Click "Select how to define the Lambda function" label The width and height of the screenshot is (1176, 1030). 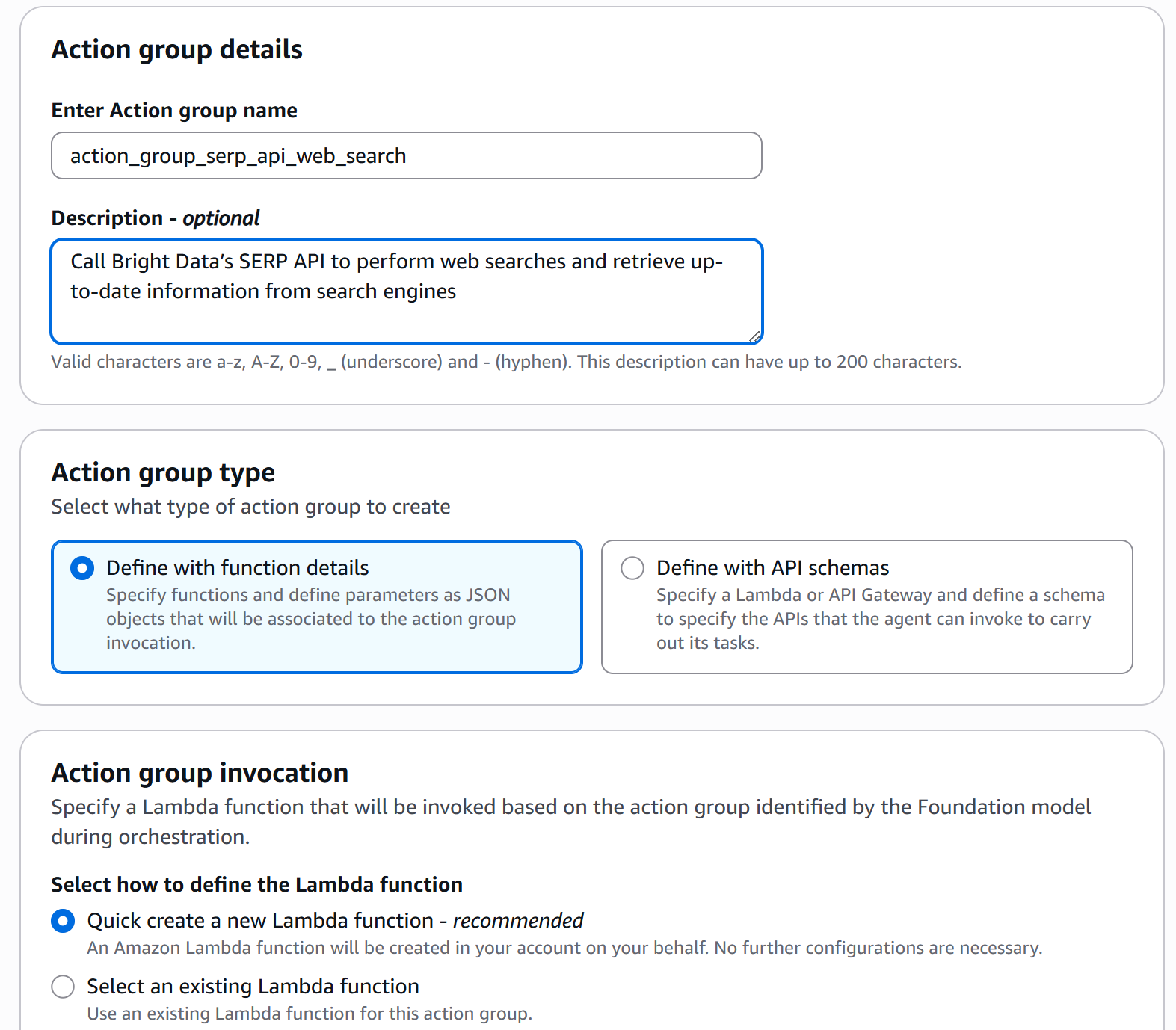[x=256, y=884]
